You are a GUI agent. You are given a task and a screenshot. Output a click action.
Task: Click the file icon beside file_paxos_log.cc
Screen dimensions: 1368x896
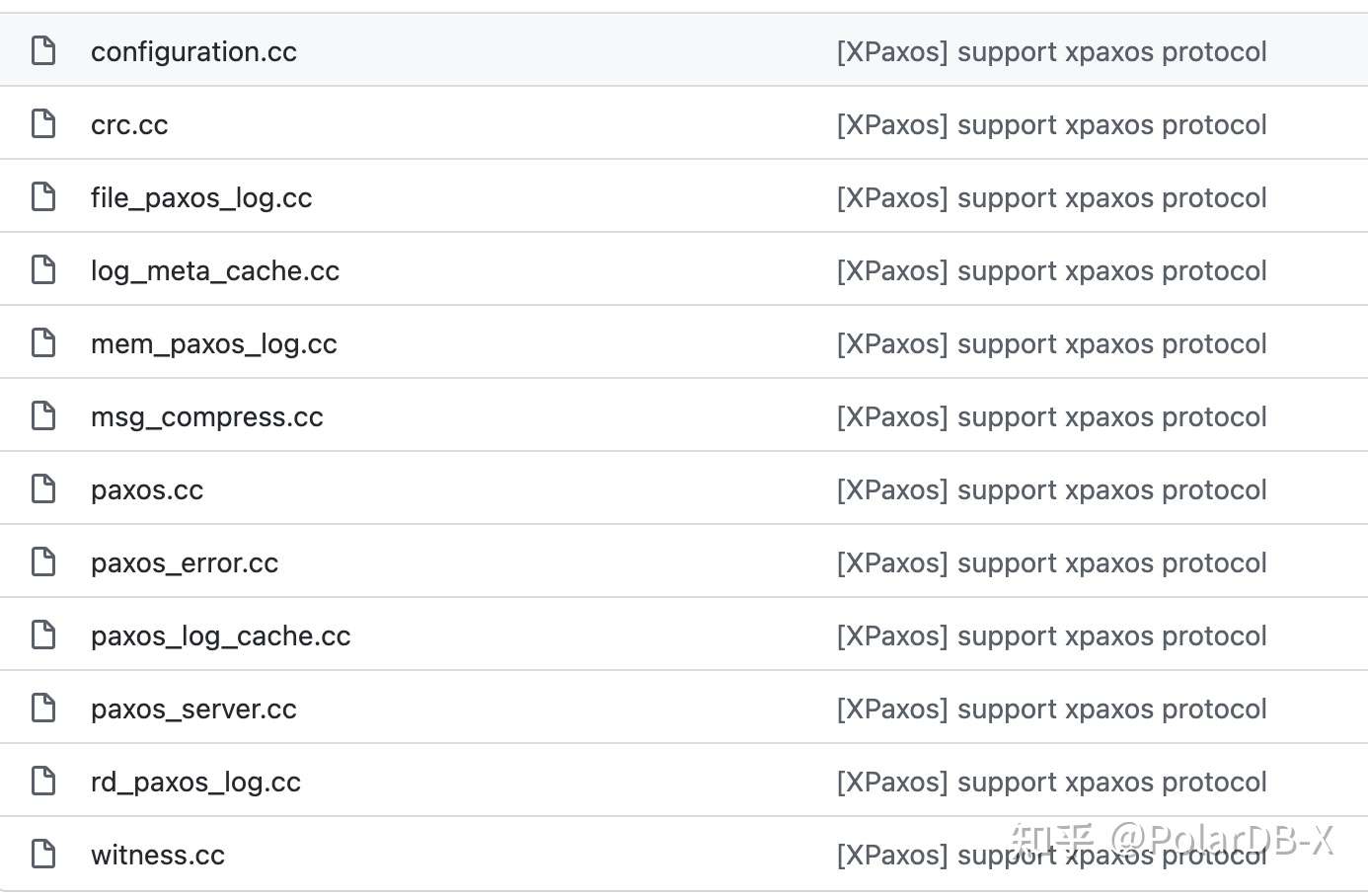click(x=43, y=196)
